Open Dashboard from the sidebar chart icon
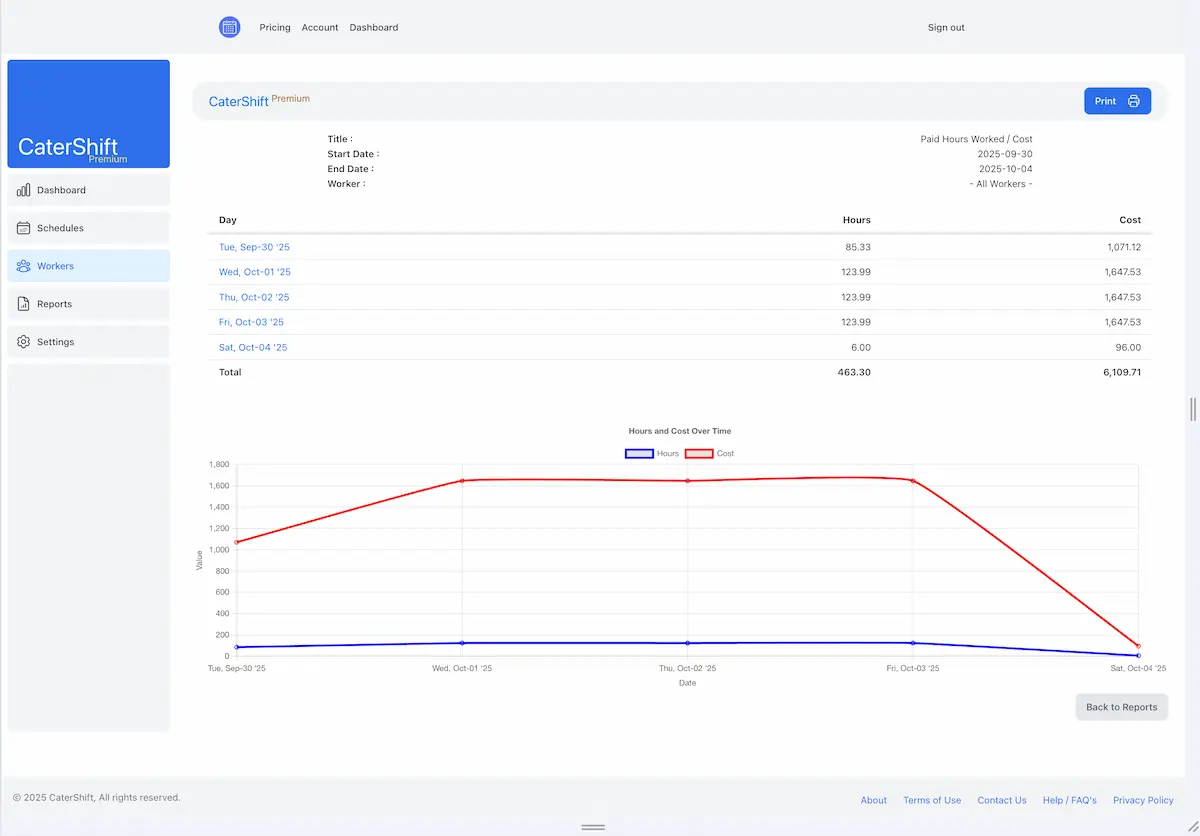This screenshot has height=836, width=1200. pyautogui.click(x=22, y=190)
